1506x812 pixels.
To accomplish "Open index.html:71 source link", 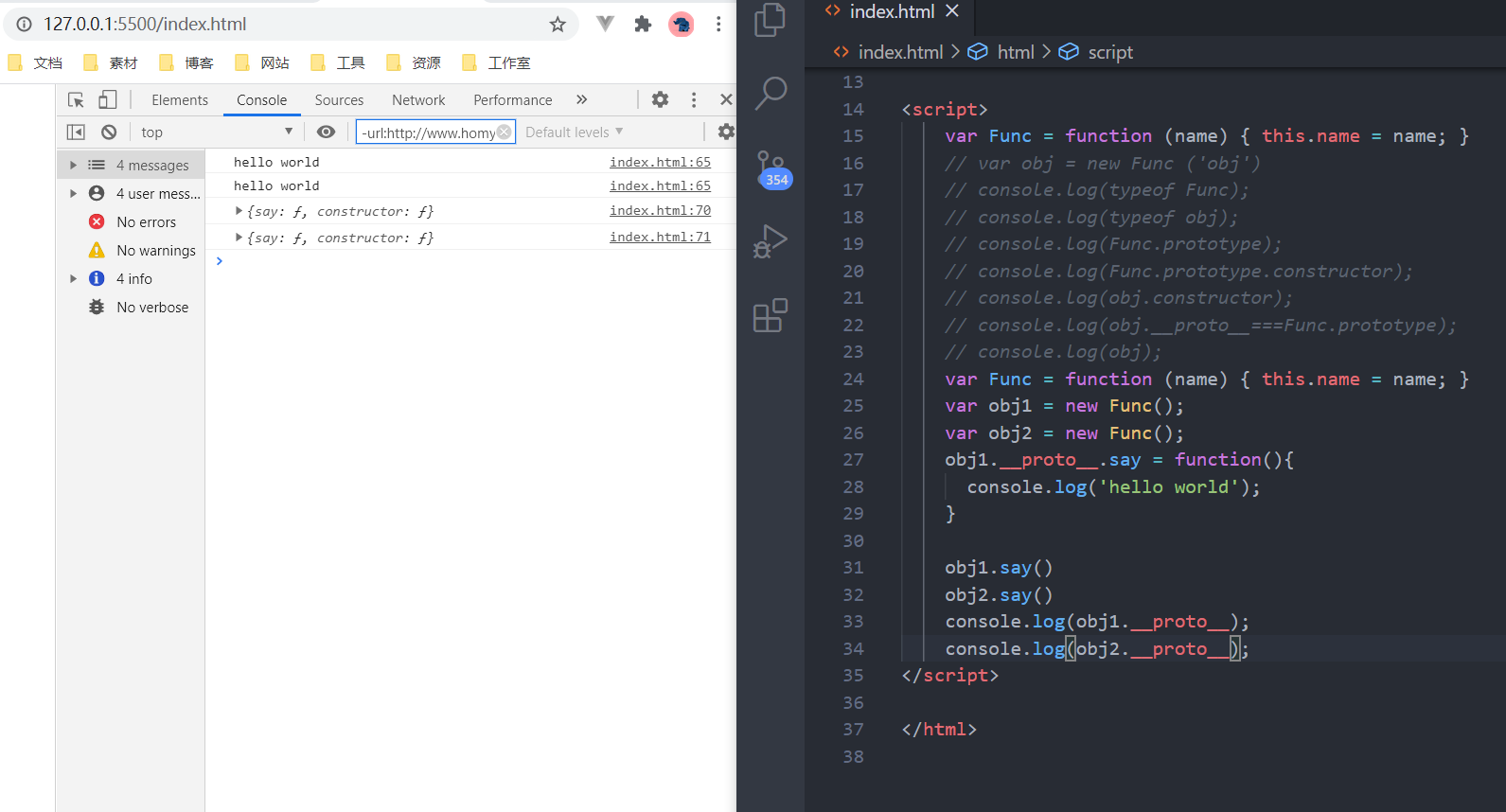I will 660,237.
